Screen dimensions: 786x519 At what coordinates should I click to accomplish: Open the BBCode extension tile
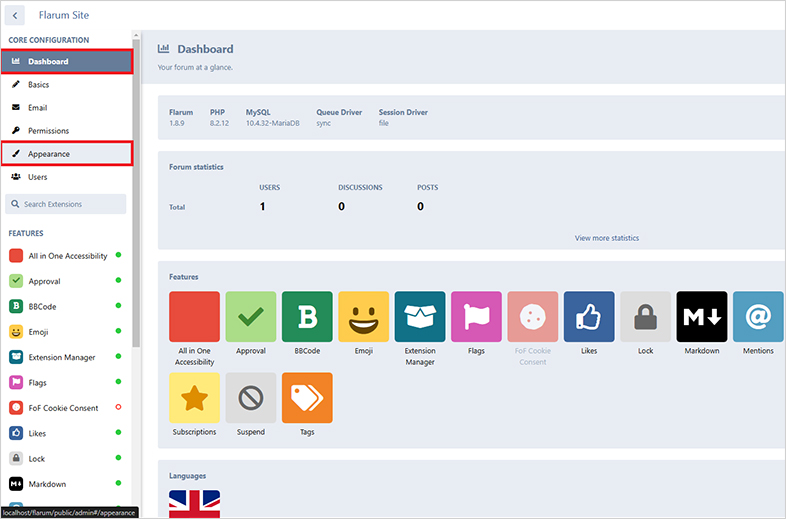[307, 317]
